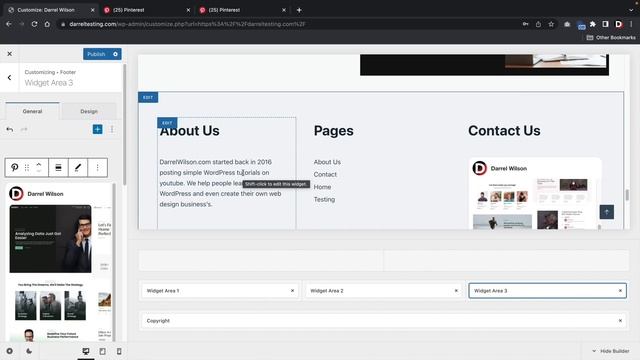The width and height of the screenshot is (640, 360).
Task: Open customizer gear at bottom left
Action: [x=9, y=351]
